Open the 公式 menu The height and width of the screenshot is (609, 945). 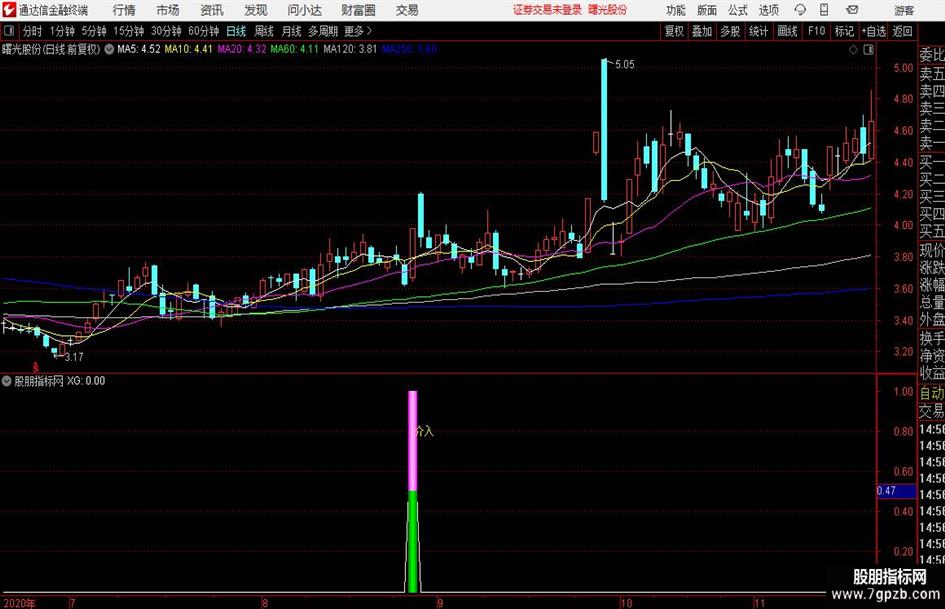coord(738,10)
